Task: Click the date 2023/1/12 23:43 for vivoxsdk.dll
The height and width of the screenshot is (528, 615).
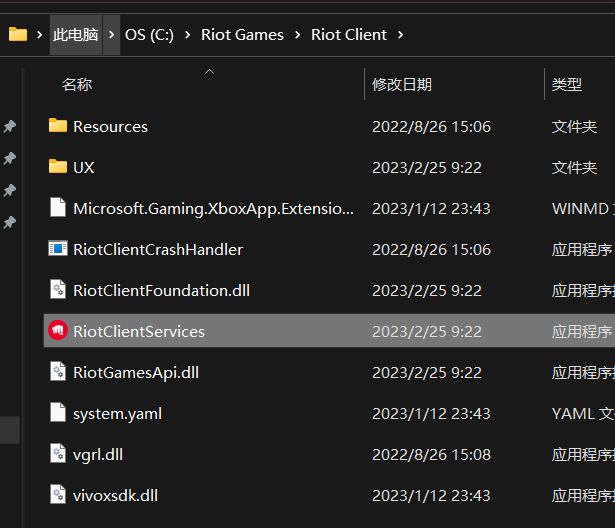Action: (x=431, y=496)
